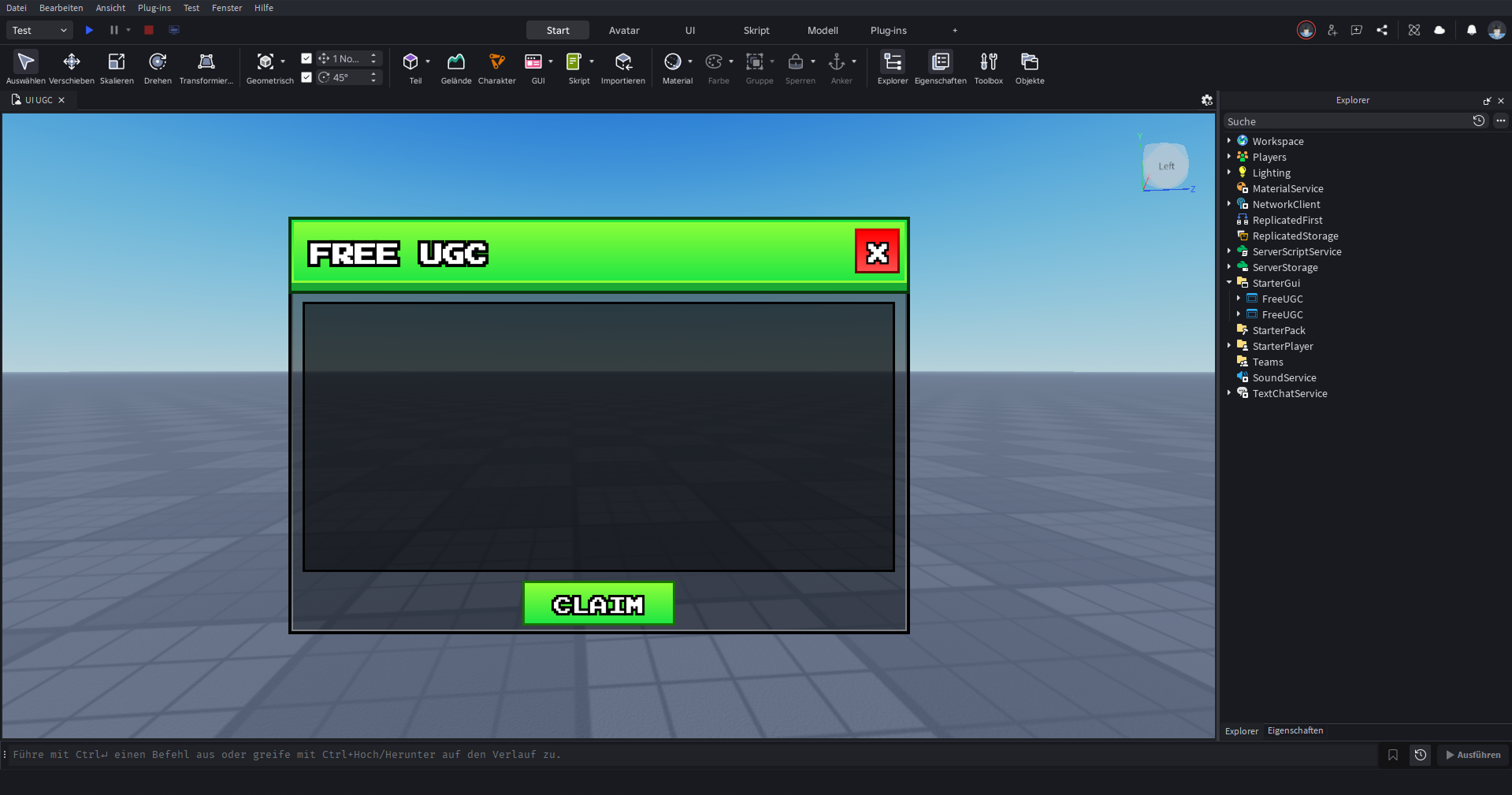This screenshot has width=1512, height=795.
Task: Select the Auswählen tool
Action: 26,67
